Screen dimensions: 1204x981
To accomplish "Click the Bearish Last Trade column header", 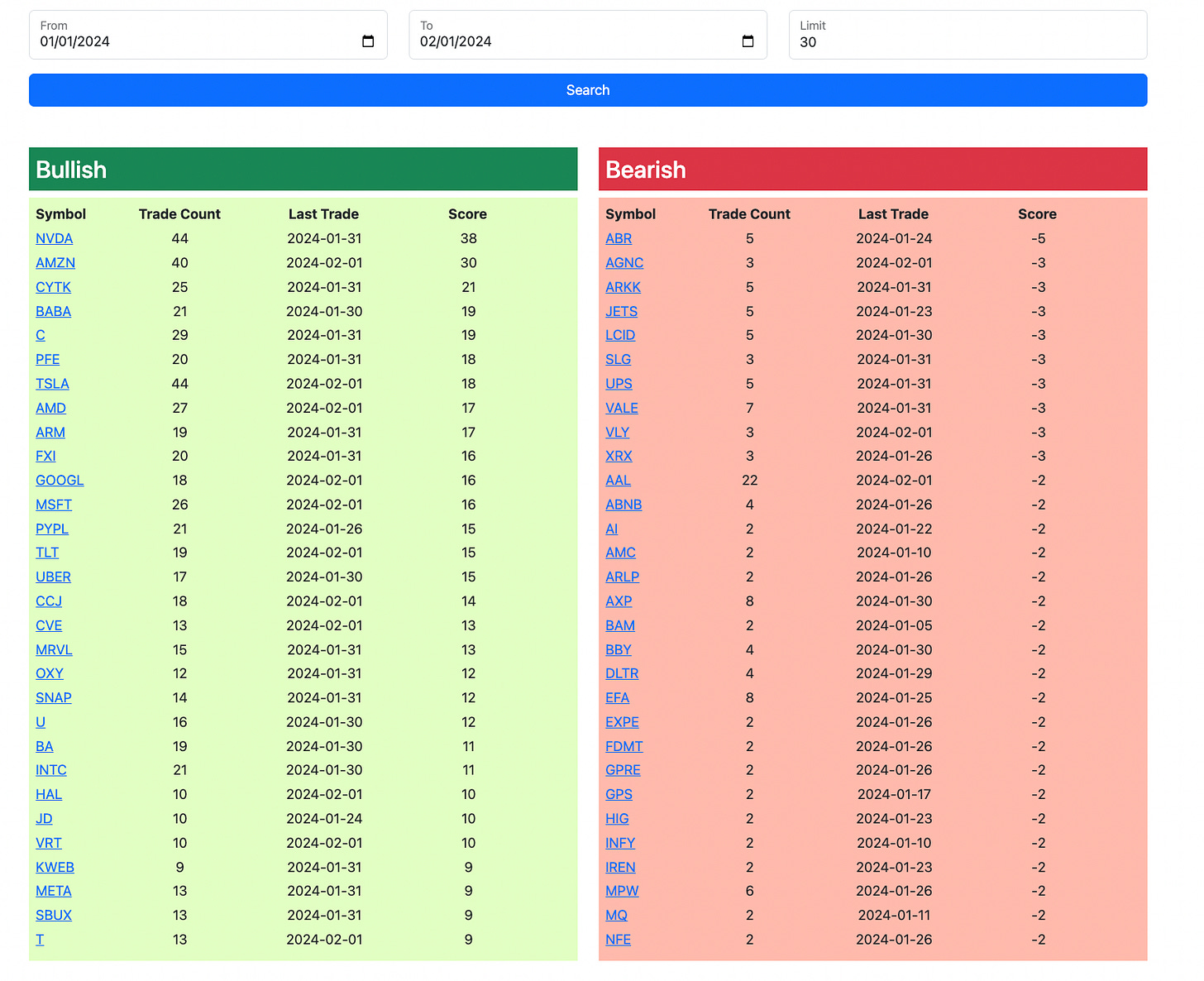I will click(x=893, y=214).
